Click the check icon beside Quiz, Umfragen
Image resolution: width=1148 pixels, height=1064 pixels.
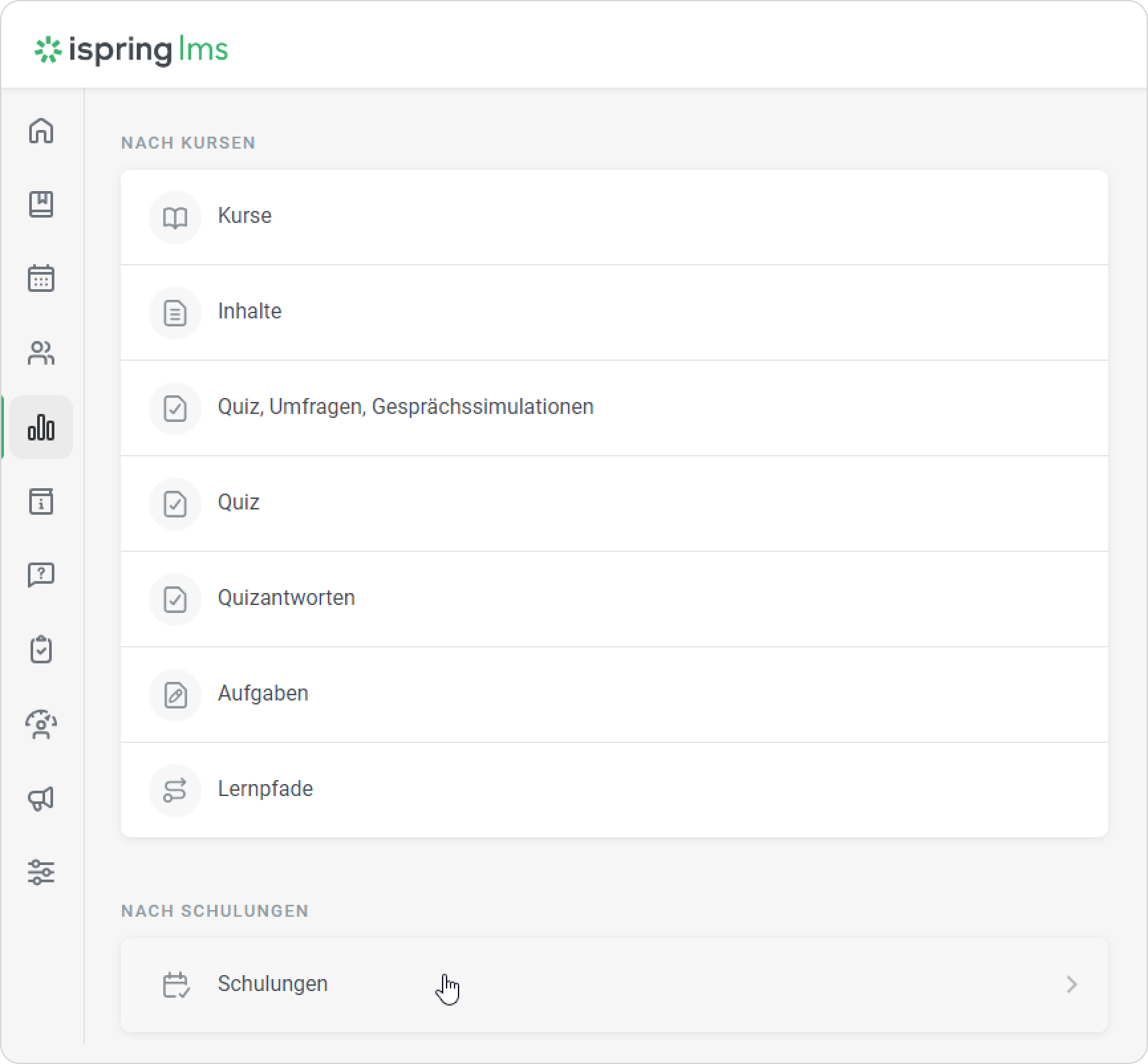tap(175, 409)
